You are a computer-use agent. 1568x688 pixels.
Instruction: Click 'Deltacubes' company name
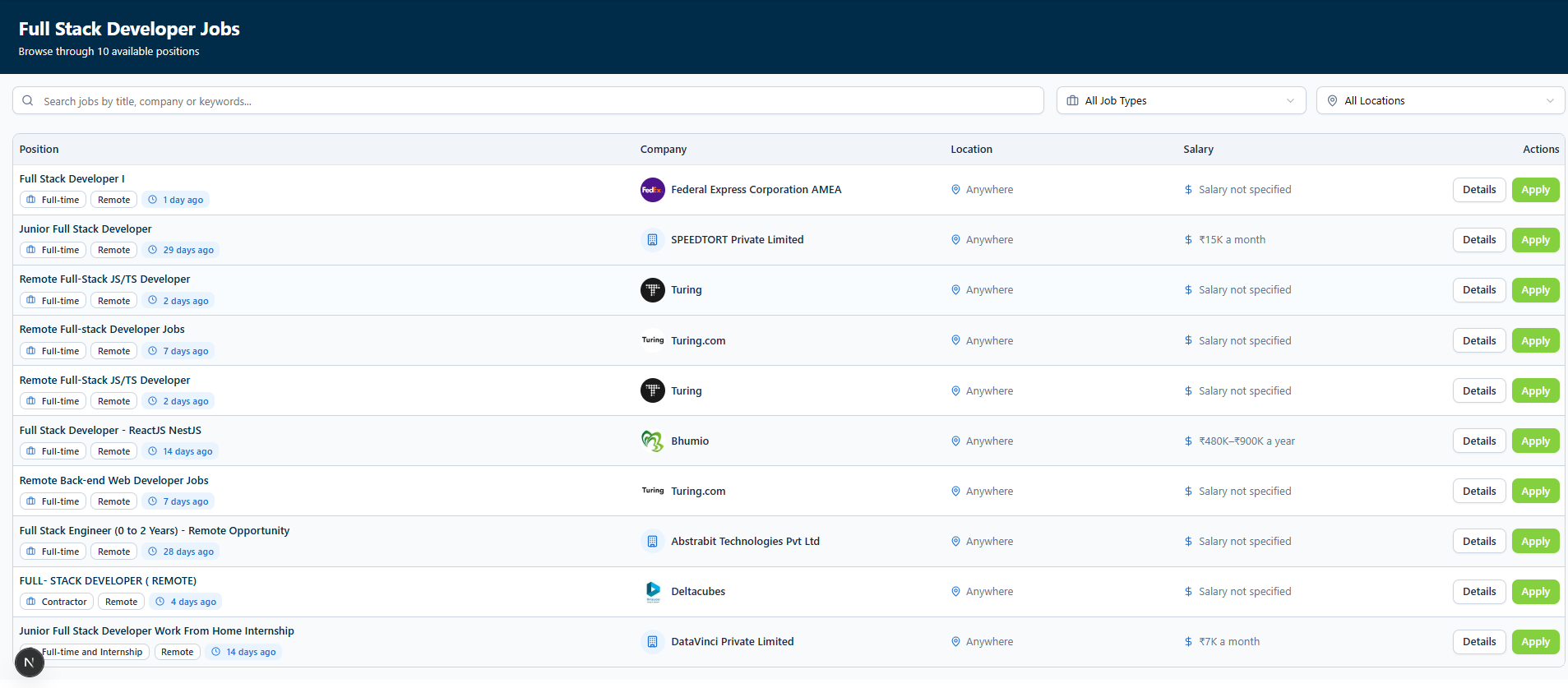tap(698, 592)
